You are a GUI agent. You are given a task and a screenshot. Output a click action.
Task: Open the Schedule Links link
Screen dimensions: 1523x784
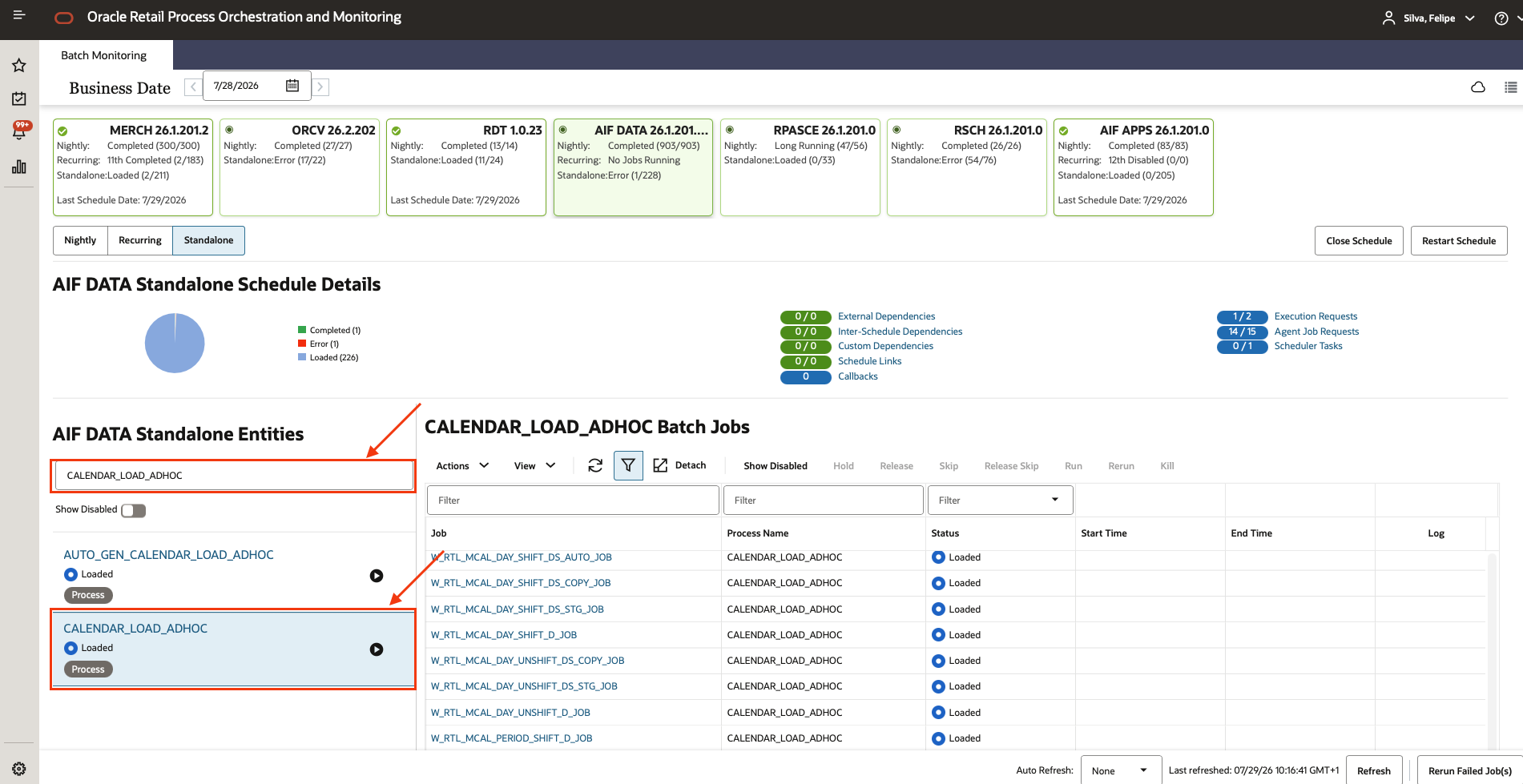[x=869, y=361]
